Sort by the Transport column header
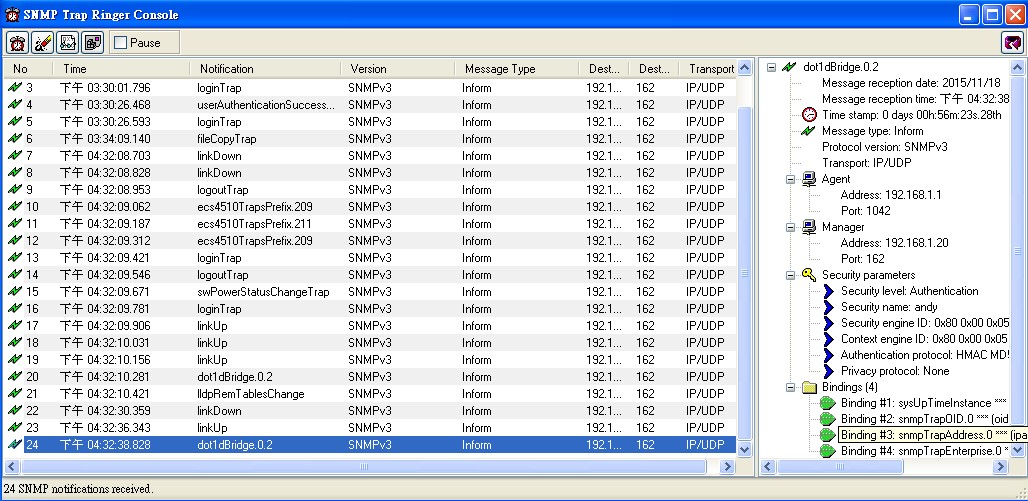 (x=707, y=69)
